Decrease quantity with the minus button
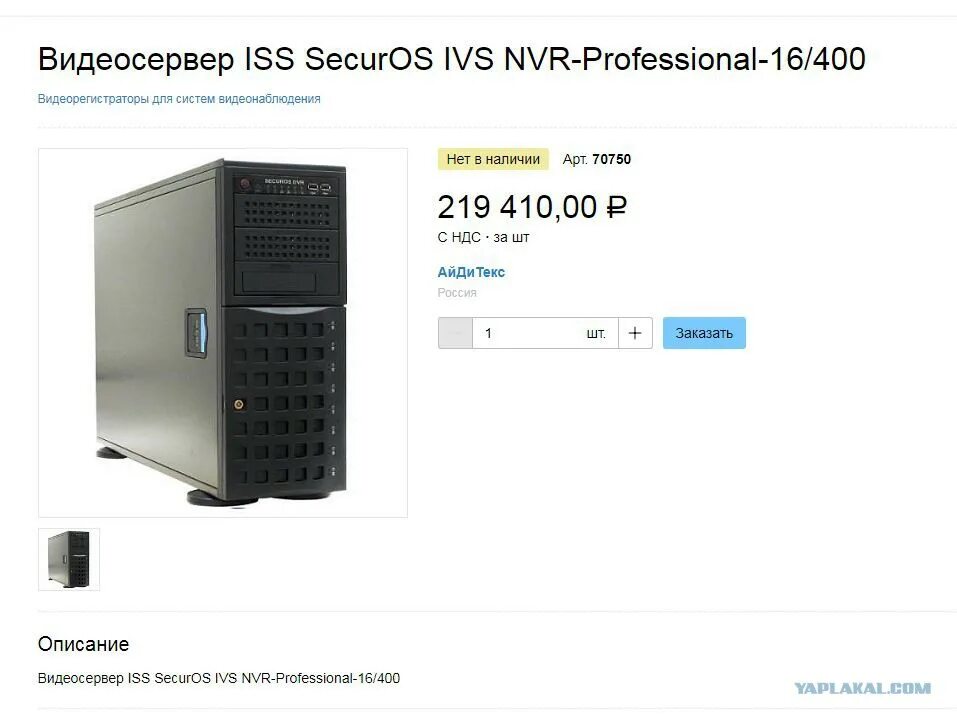Screen dimensions: 957x718 (455, 333)
